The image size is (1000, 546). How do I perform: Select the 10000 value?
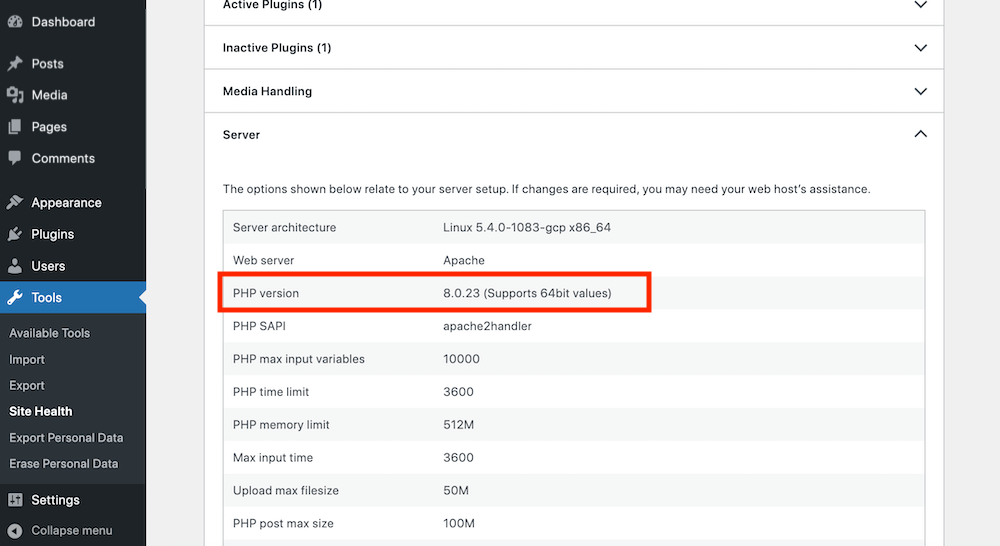pos(461,359)
